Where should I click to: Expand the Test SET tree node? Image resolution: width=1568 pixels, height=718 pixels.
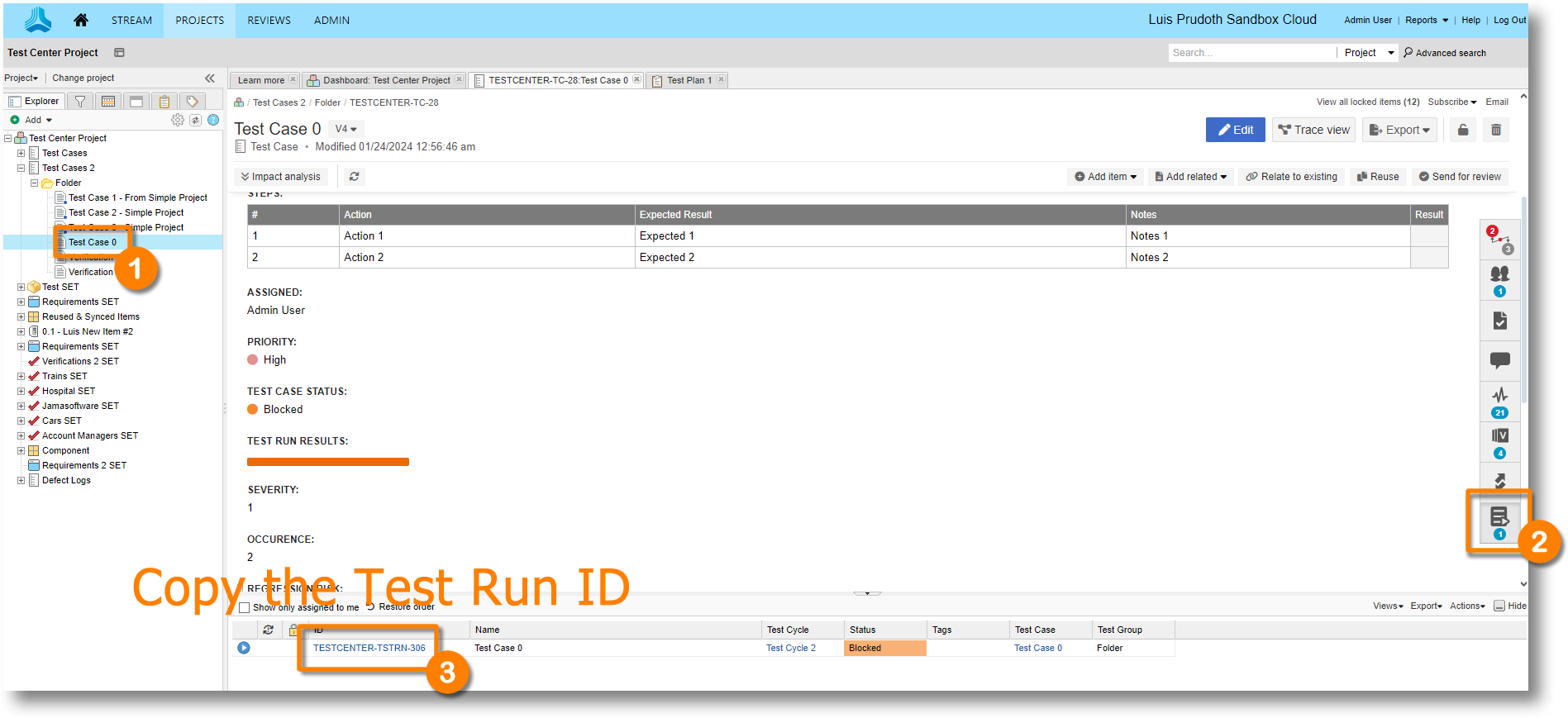coord(21,288)
